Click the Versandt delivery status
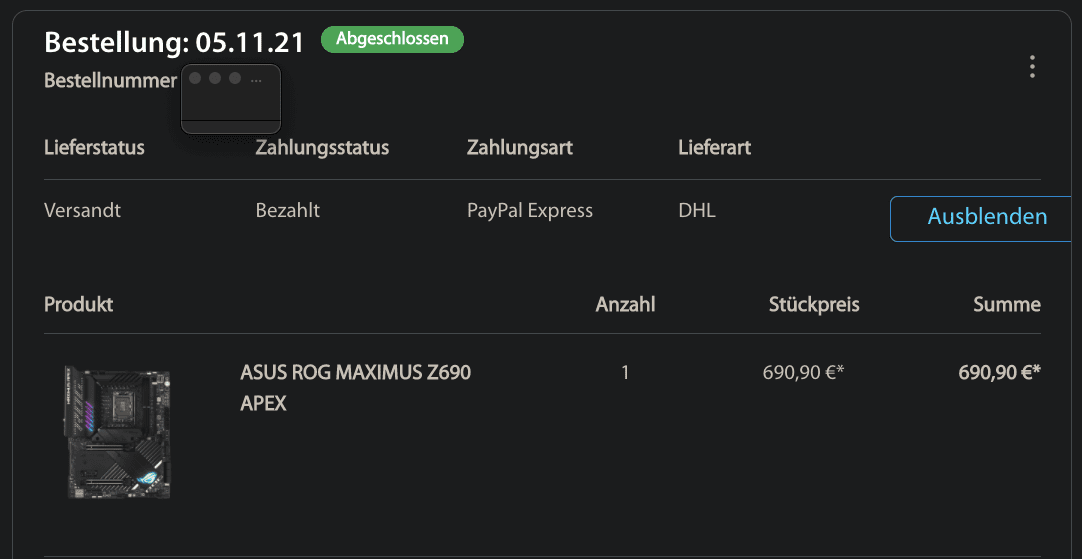 [x=82, y=211]
